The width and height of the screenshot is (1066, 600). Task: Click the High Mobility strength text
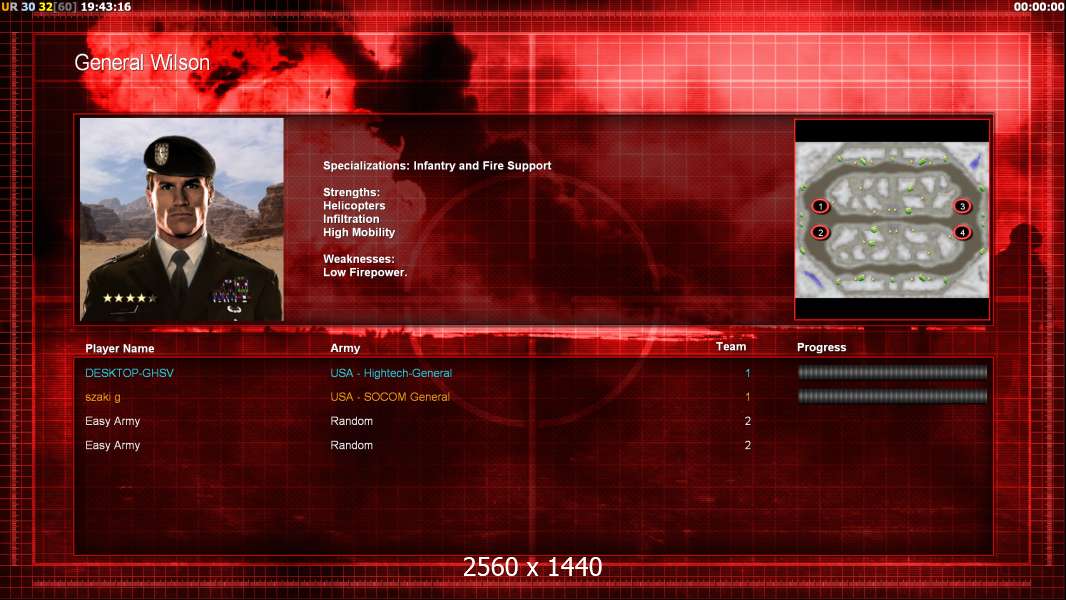[359, 232]
